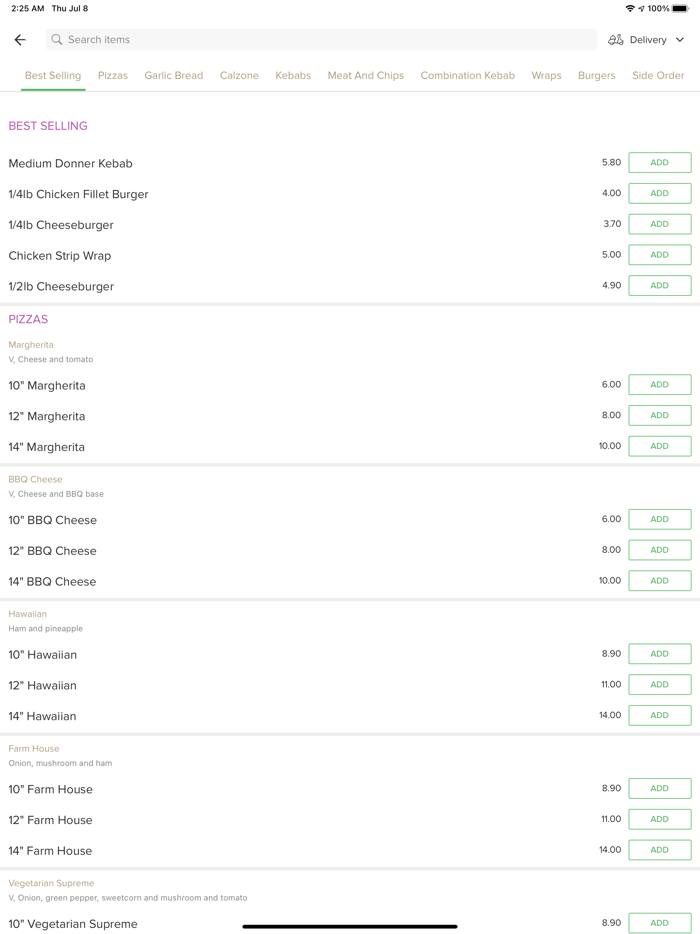Add Medium Donner Kebab to order
Image resolution: width=700 pixels, height=934 pixels.
pyautogui.click(x=659, y=163)
